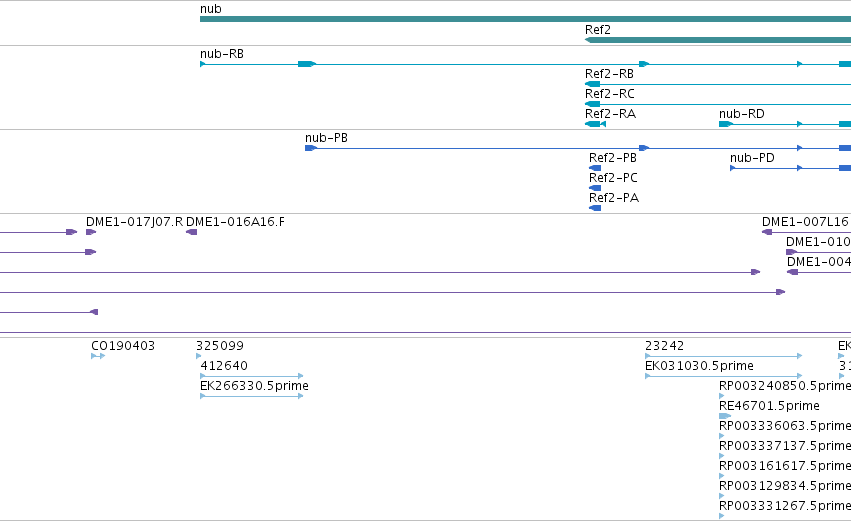This screenshot has width=851, height=521.
Task: Click the RP003129834.5prime label
Action: 785,486
